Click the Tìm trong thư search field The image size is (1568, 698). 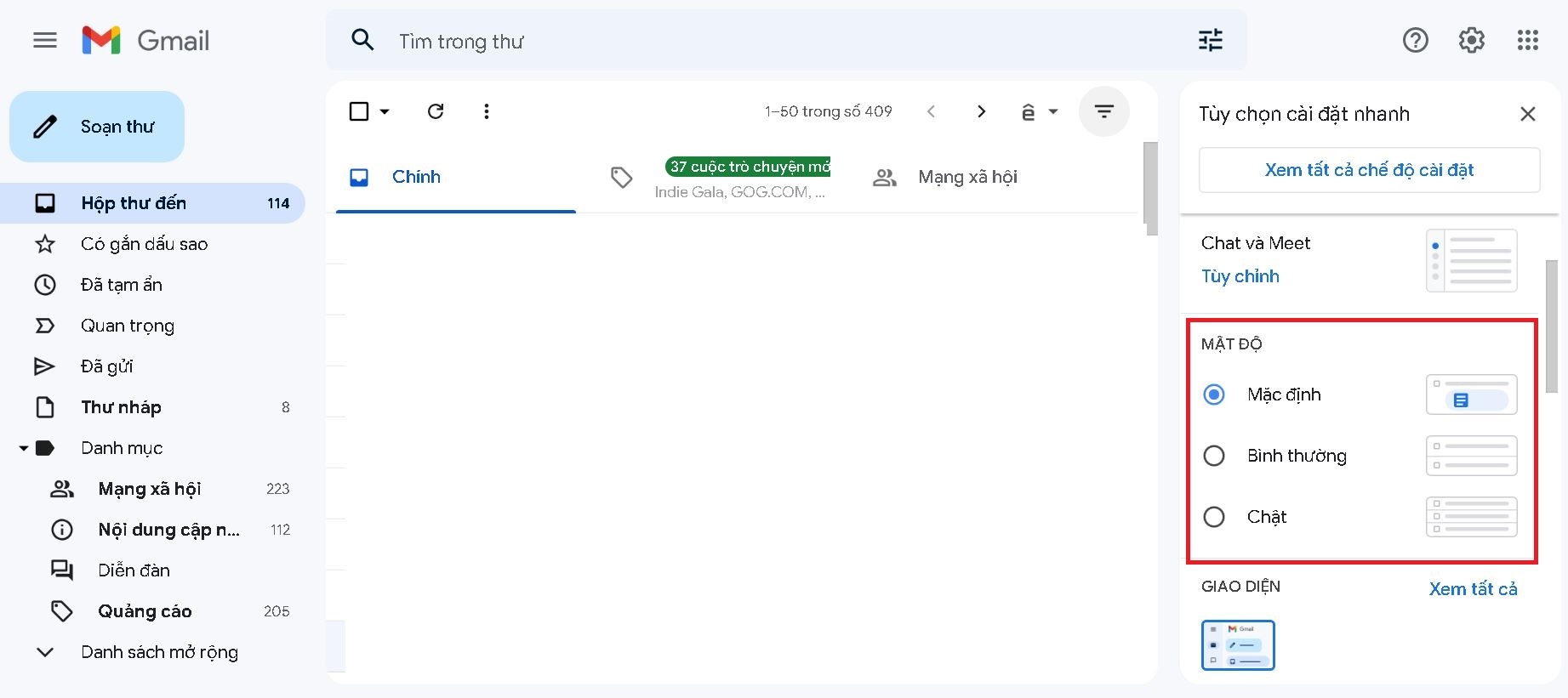coord(787,41)
